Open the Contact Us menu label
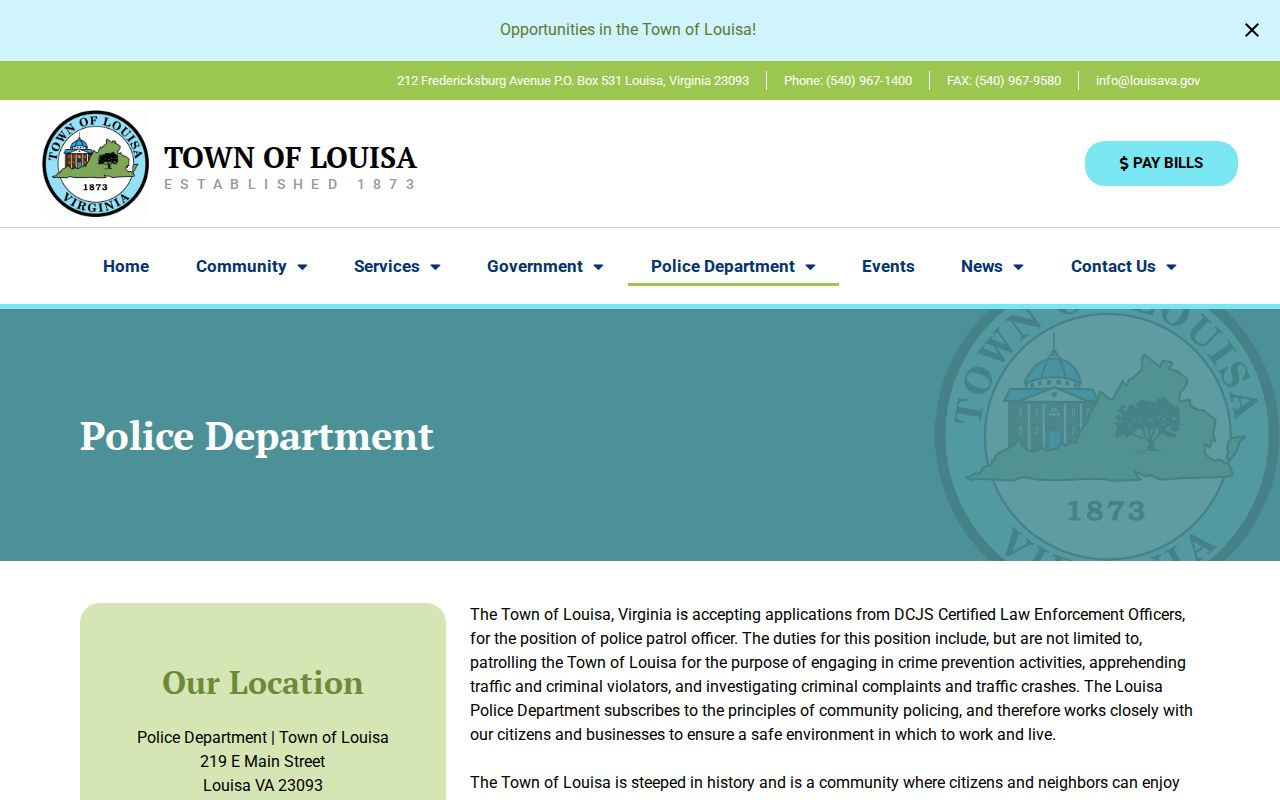The image size is (1280, 800). [1113, 266]
